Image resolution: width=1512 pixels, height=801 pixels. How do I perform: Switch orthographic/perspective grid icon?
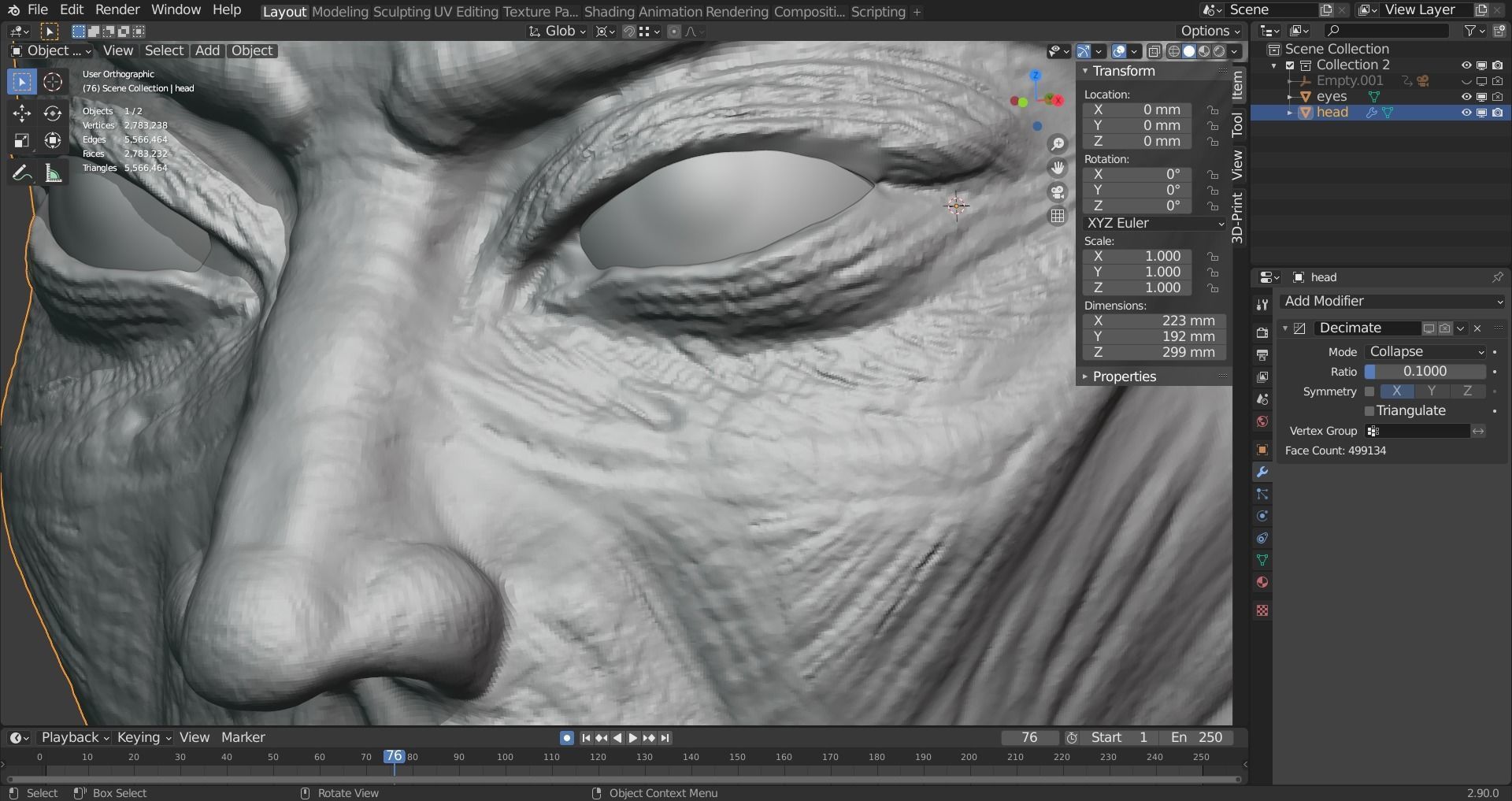(x=1058, y=216)
